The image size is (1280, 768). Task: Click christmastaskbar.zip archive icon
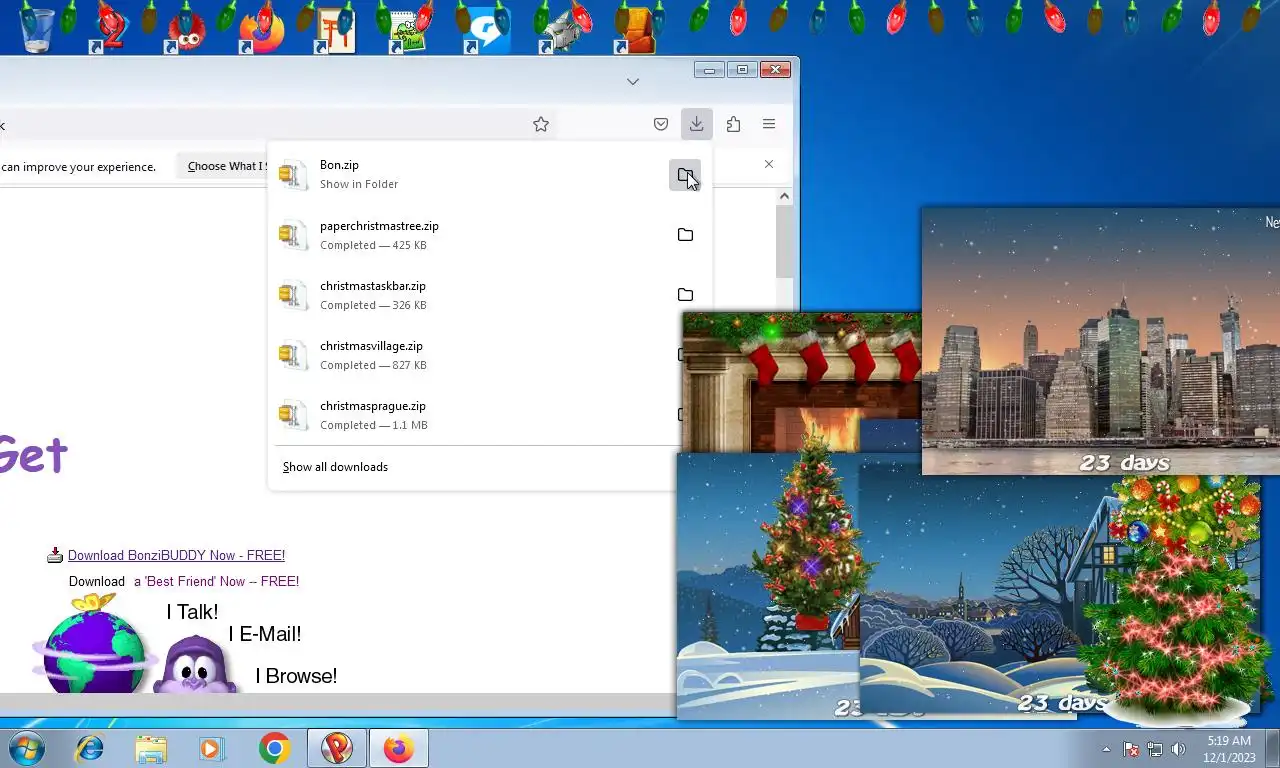click(x=293, y=295)
